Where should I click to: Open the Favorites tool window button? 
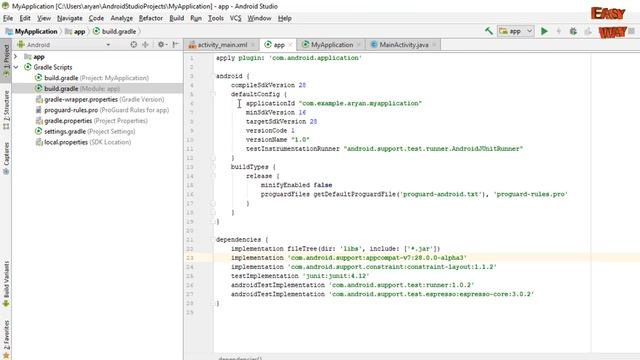[6, 339]
